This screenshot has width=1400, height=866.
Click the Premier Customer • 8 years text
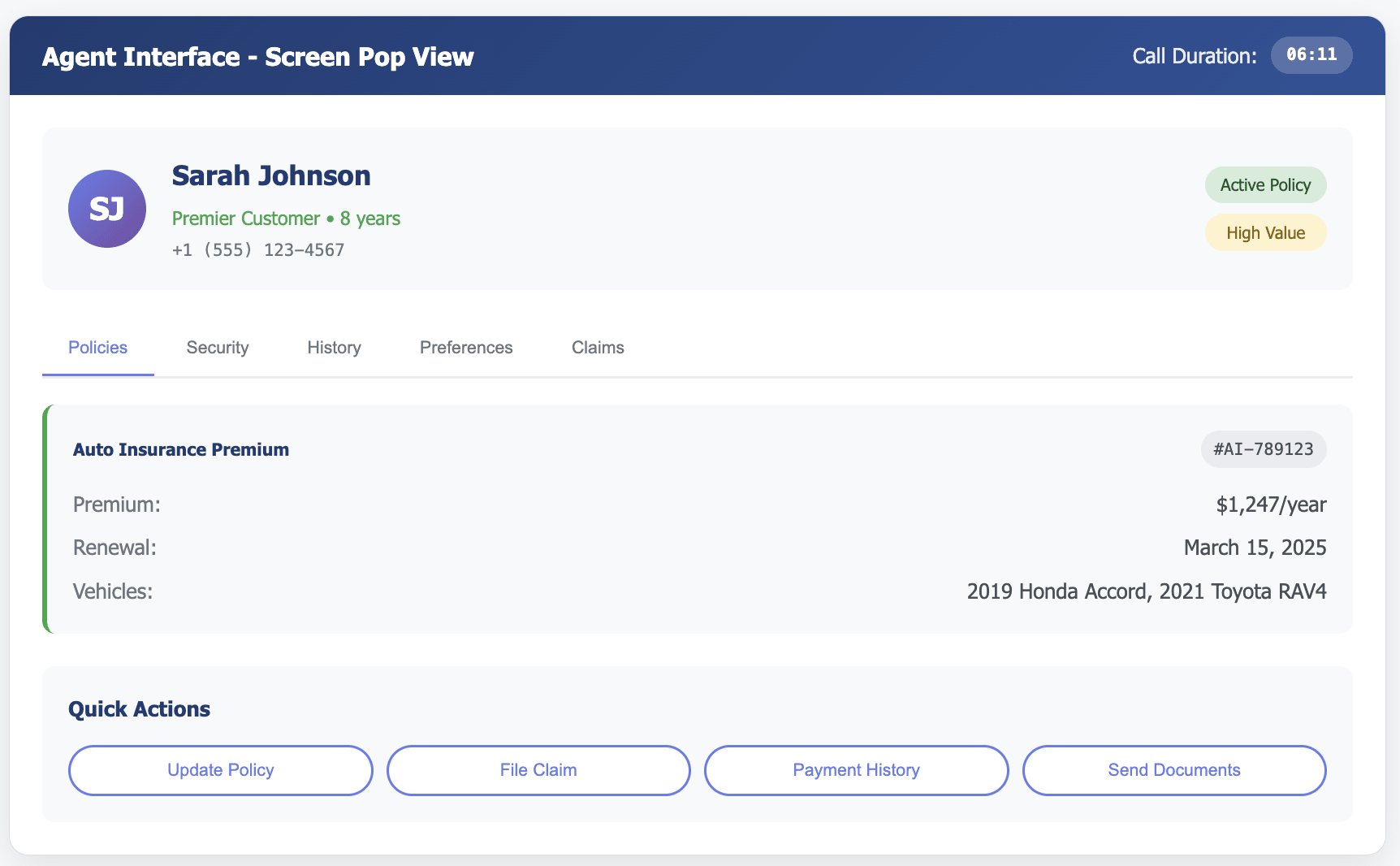tap(286, 219)
